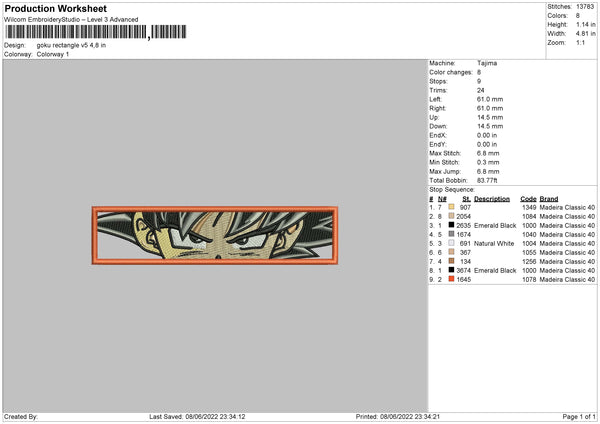Screen dimensions: 600x424
Task: Select the Natural White swatch beside 691
Action: click(451, 243)
